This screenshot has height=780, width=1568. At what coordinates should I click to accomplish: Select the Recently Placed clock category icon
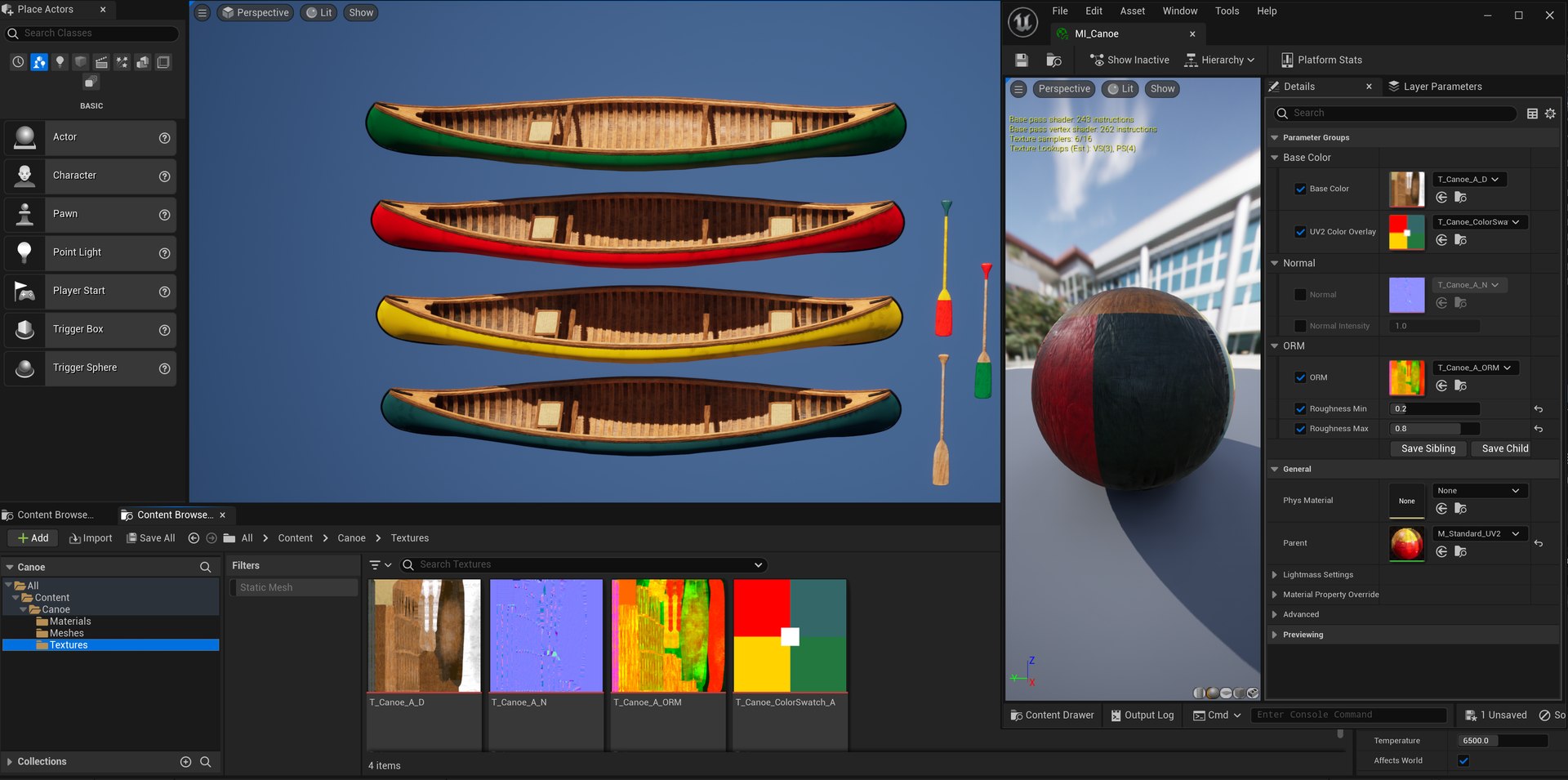[18, 62]
